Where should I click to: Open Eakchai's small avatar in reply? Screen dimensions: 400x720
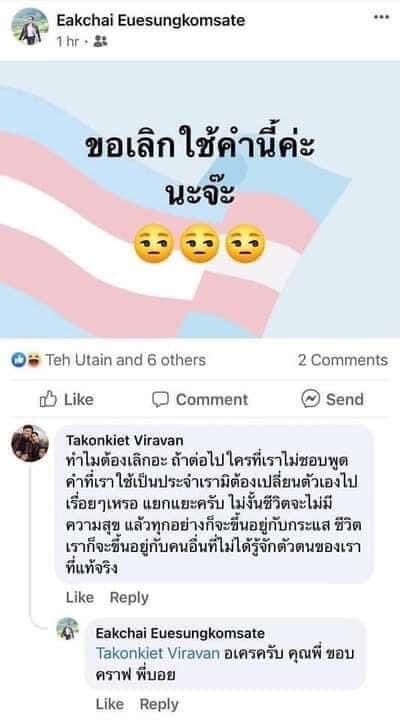(68, 629)
